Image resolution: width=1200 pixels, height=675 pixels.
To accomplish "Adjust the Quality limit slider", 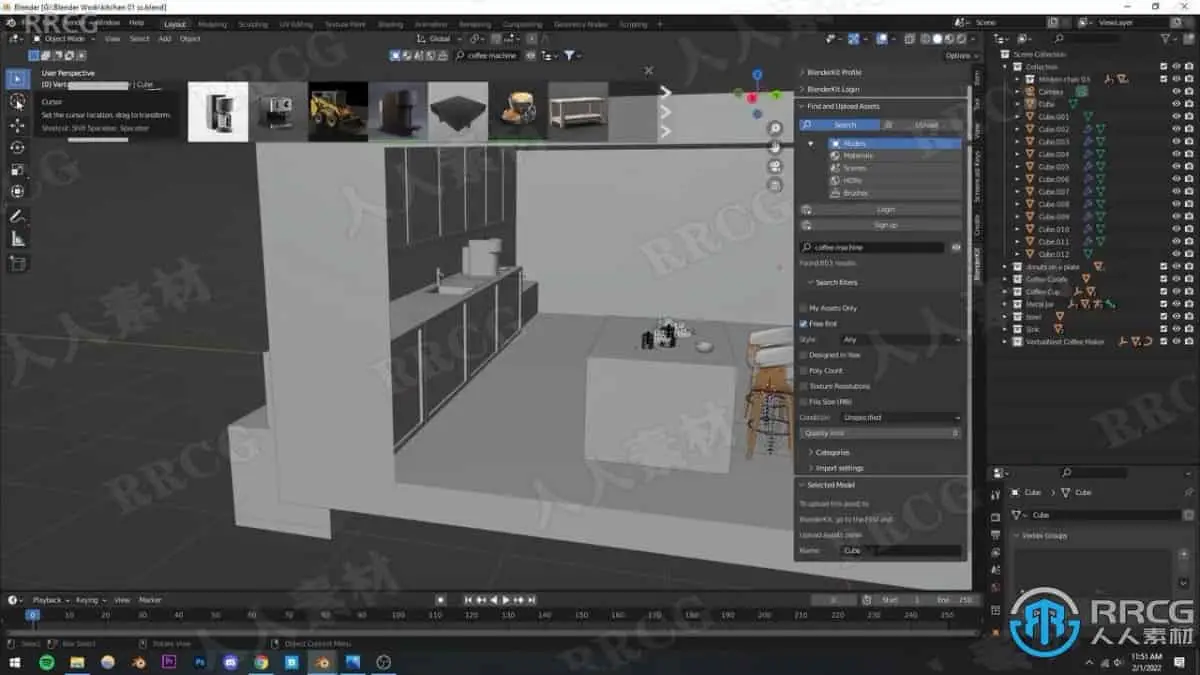I will [878, 432].
